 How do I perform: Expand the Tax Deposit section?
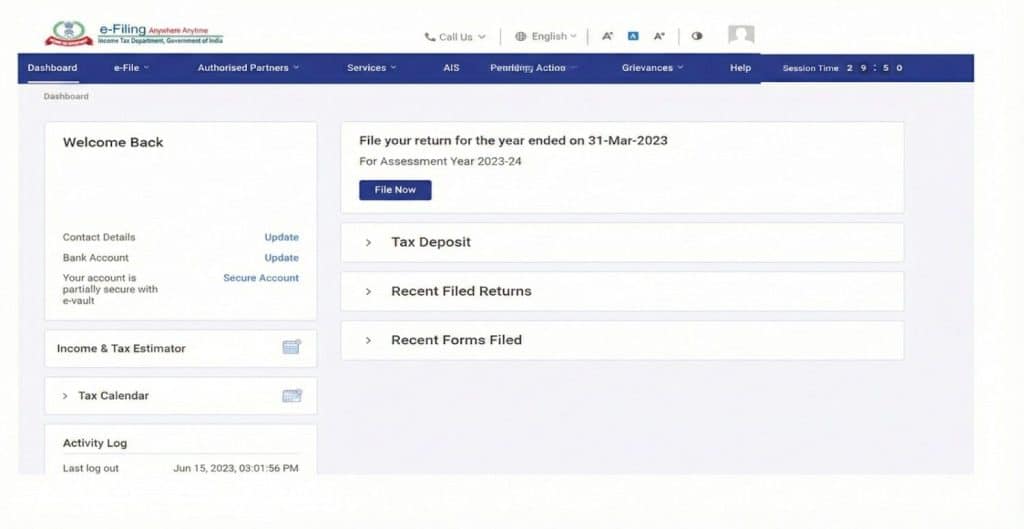click(x=622, y=242)
